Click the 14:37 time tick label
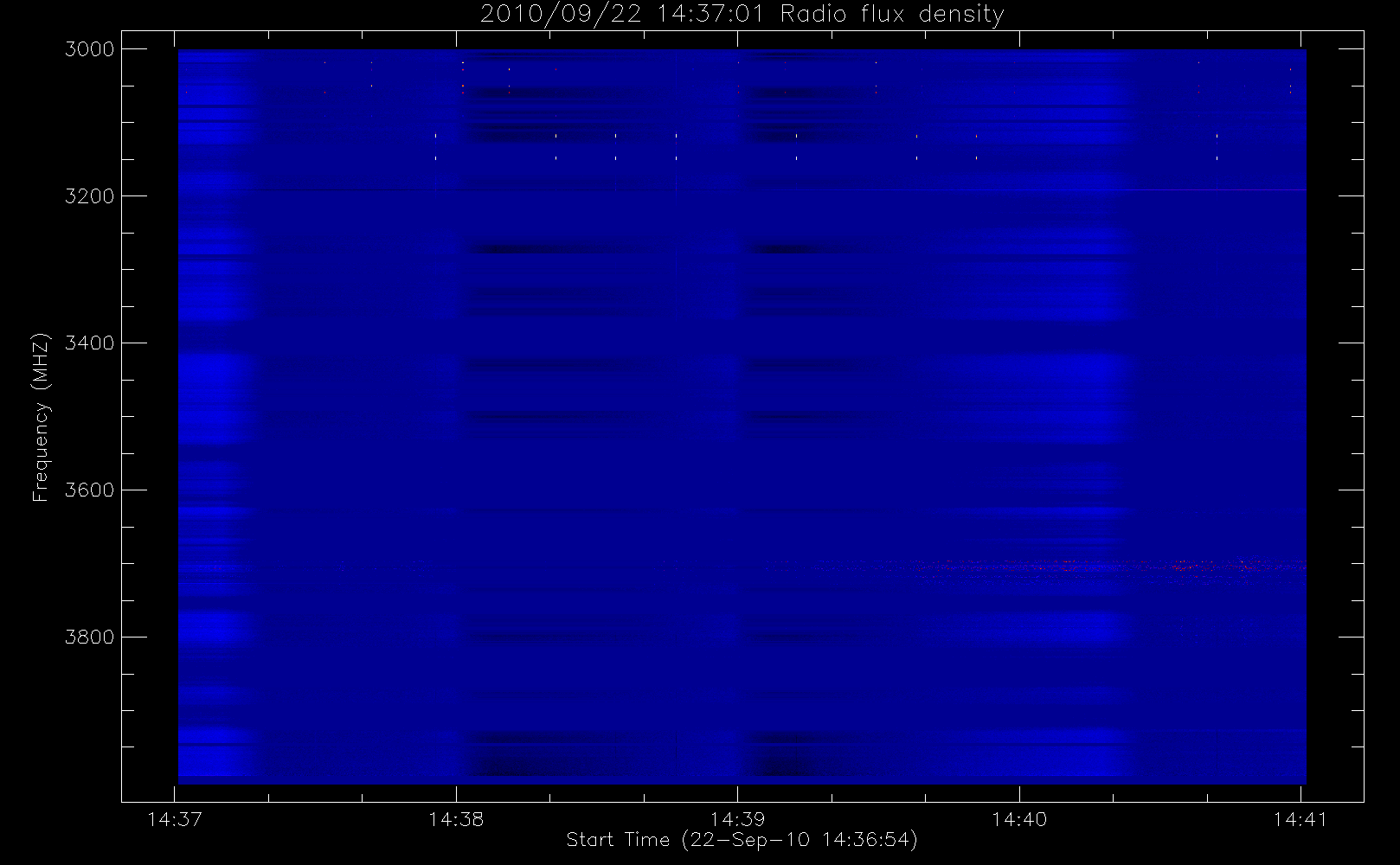The height and width of the screenshot is (865, 1400). (175, 819)
